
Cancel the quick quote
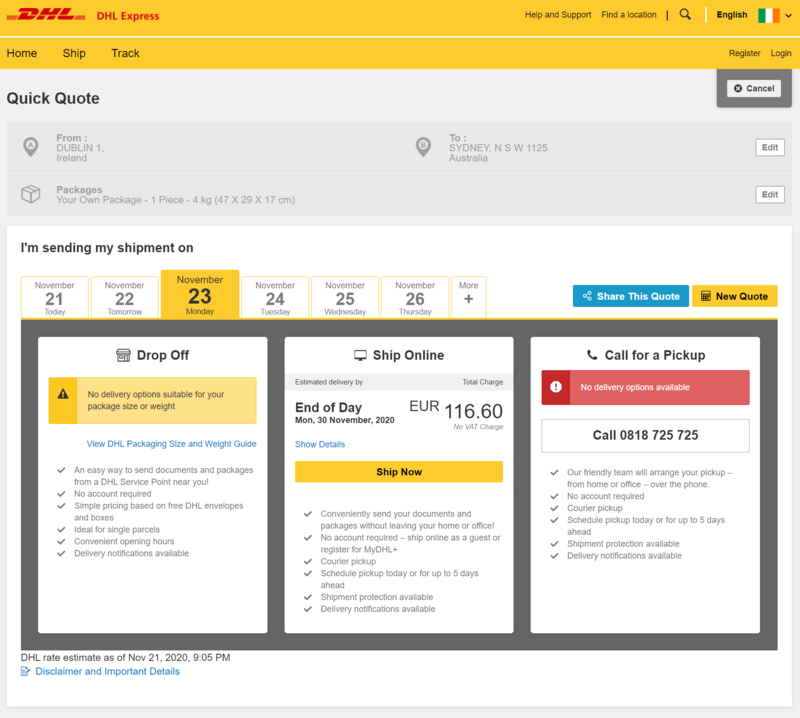coord(754,88)
